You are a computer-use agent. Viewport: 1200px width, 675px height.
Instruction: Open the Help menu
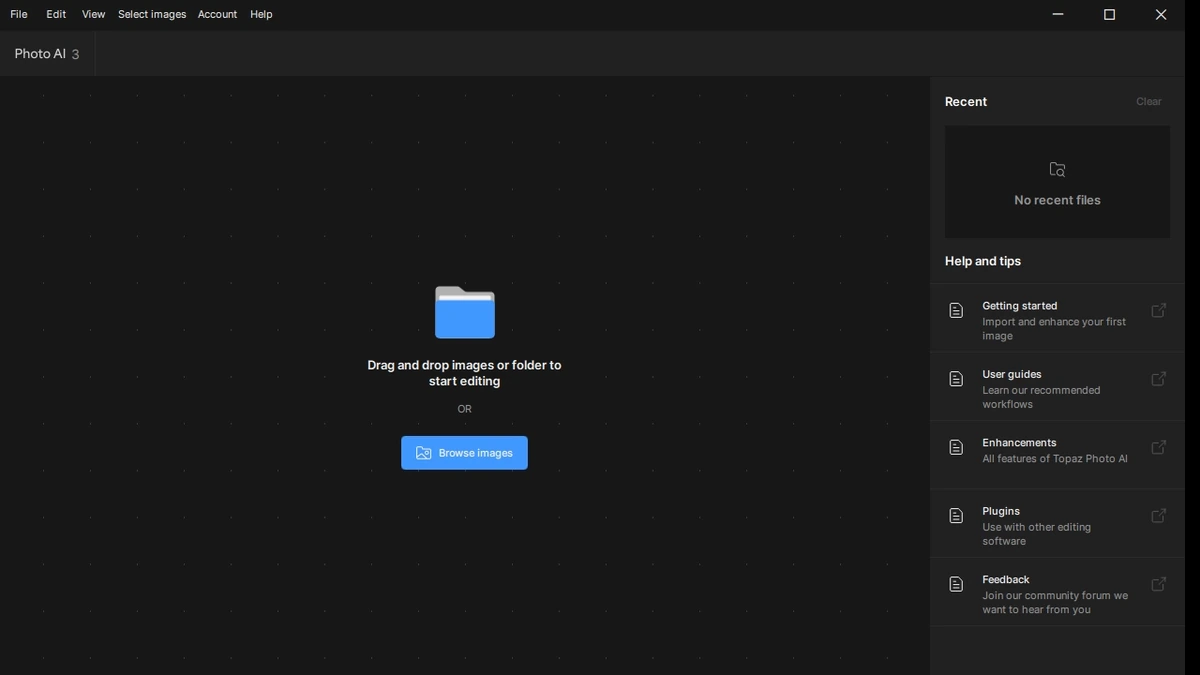coord(261,14)
